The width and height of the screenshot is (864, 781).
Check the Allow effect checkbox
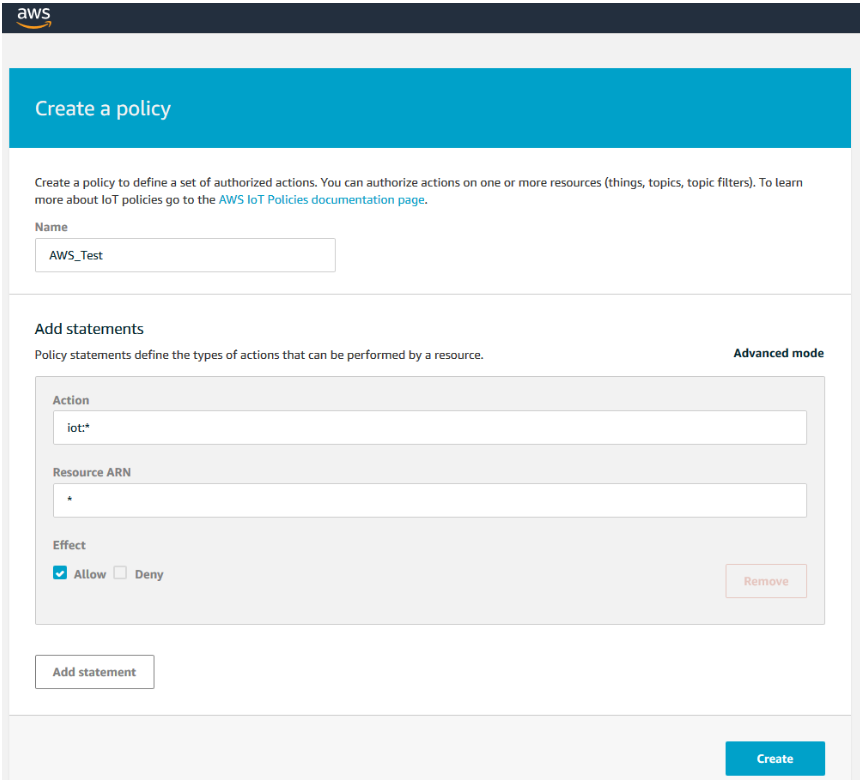60,573
